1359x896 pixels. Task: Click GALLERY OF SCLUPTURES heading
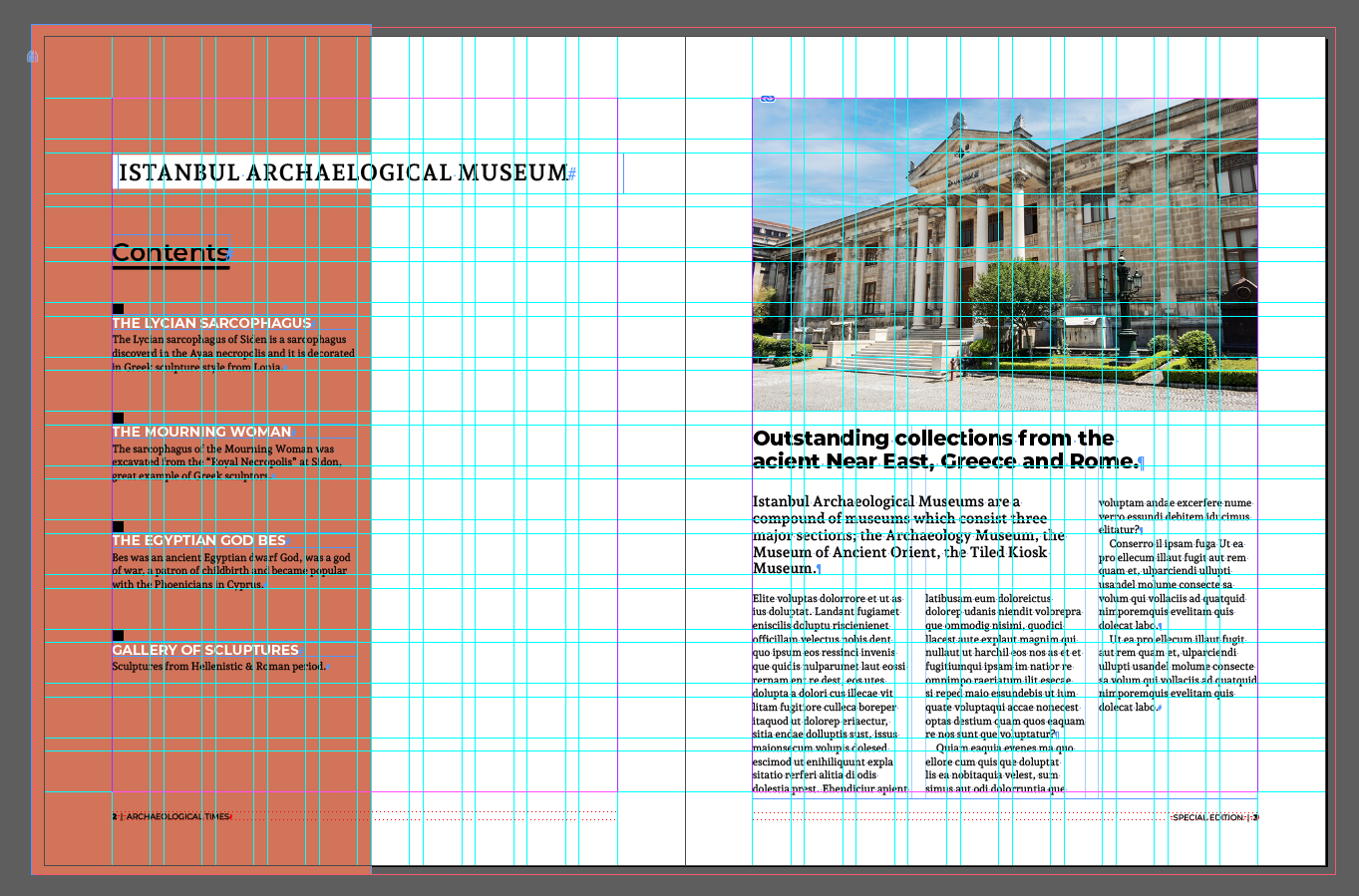(205, 650)
